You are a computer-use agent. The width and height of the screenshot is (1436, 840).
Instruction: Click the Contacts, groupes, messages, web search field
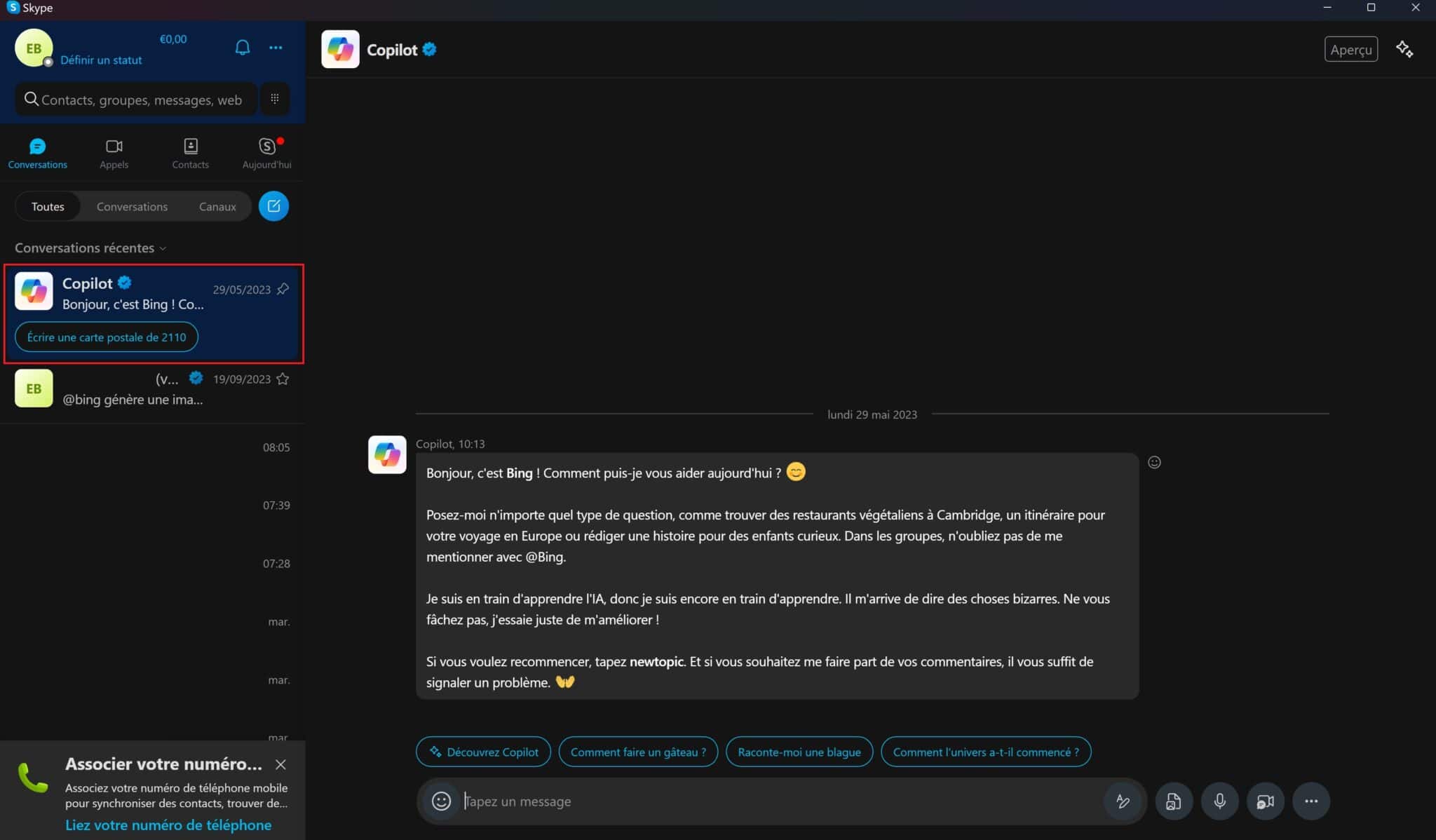pos(137,99)
